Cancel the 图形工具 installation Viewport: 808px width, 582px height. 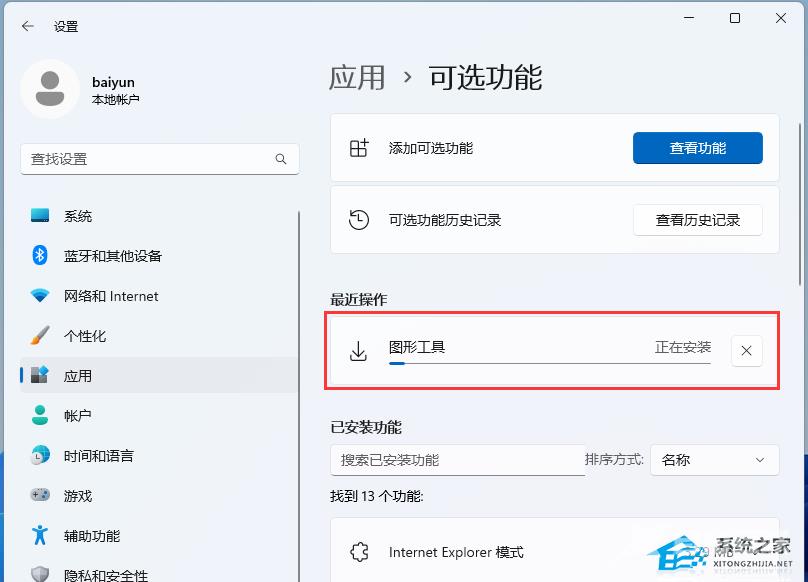(746, 351)
